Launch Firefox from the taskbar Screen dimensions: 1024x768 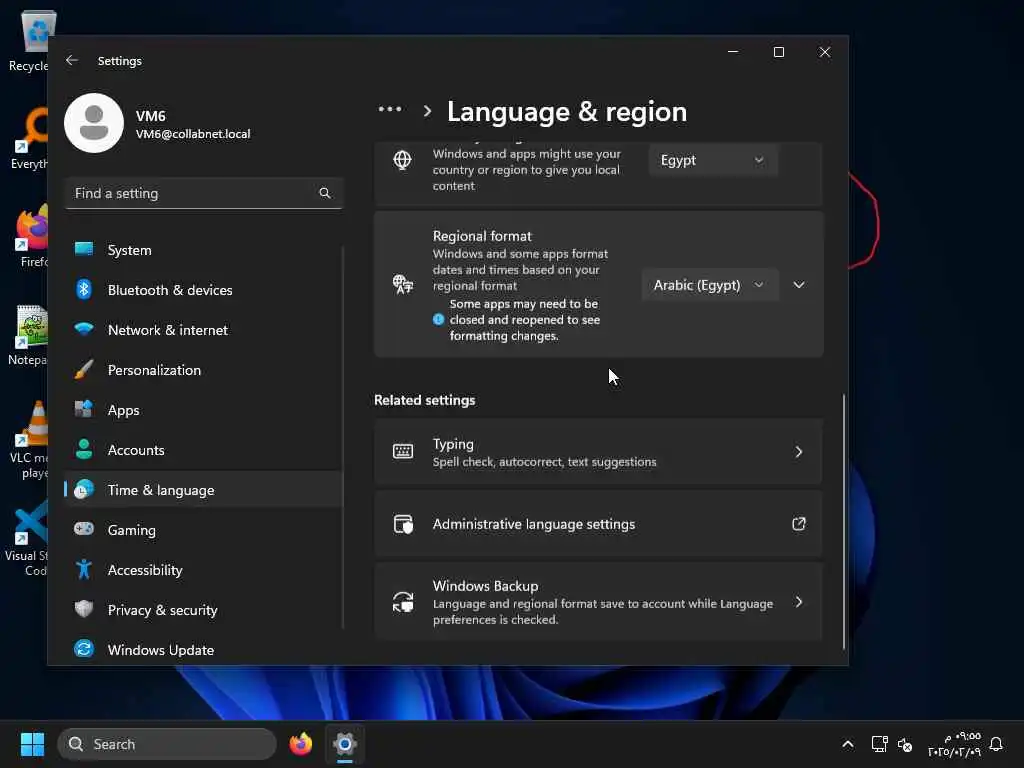tap(301, 744)
